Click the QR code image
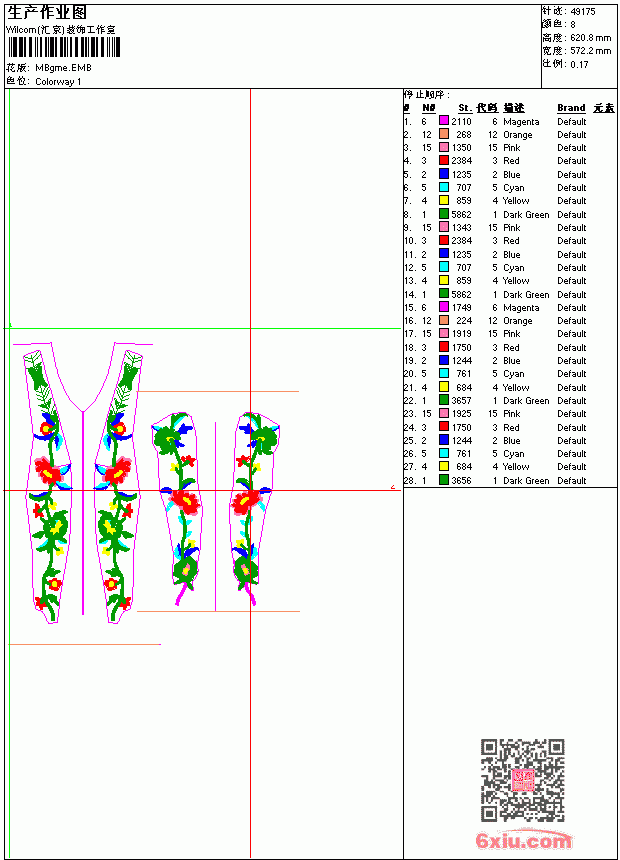Image resolution: width=620 pixels, height=860 pixels. (523, 780)
